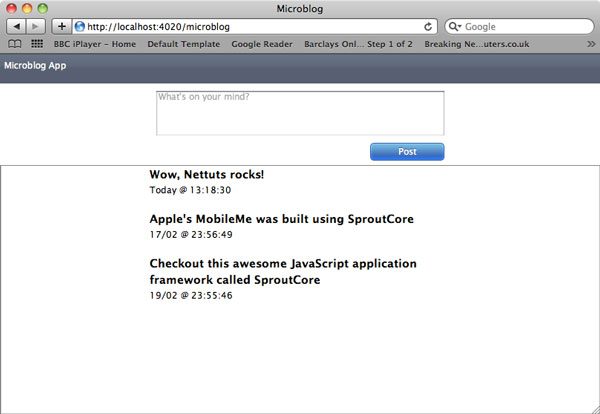Click the 'Today @ 13:18:30' timestamp
The width and height of the screenshot is (600, 414).
point(190,190)
